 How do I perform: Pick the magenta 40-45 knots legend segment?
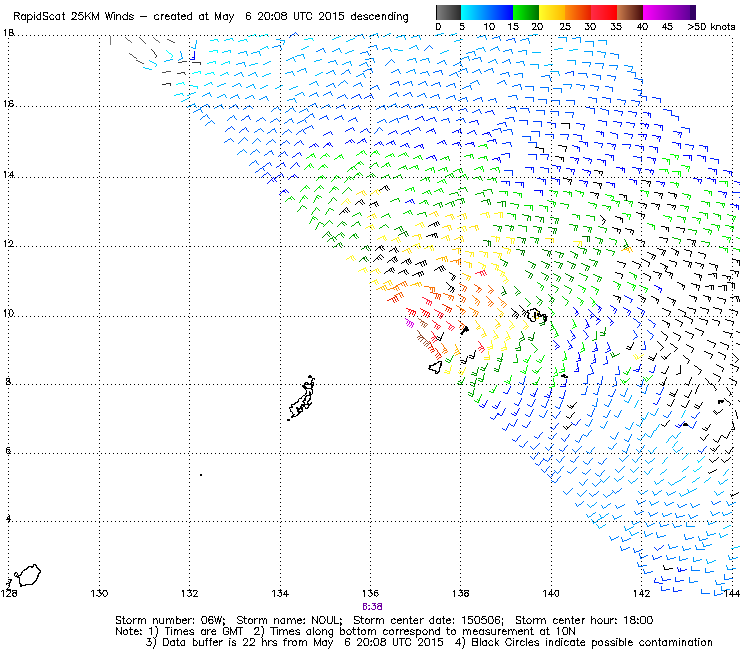tap(656, 12)
